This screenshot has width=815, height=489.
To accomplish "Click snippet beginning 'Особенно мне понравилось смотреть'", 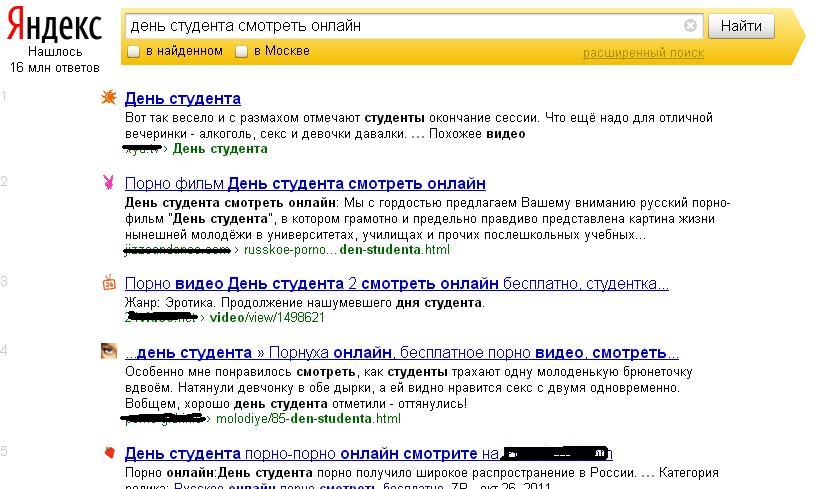I will click(x=409, y=388).
